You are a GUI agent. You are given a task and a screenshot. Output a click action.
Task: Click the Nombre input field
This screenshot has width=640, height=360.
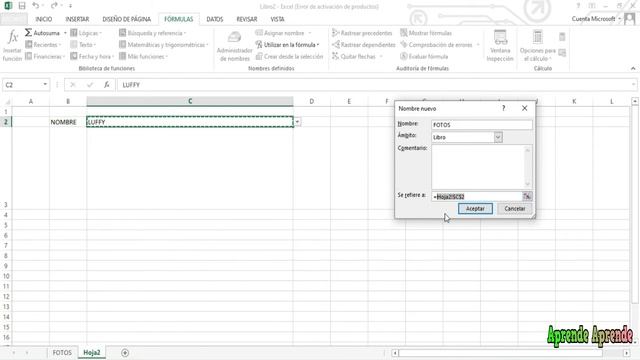coord(482,124)
